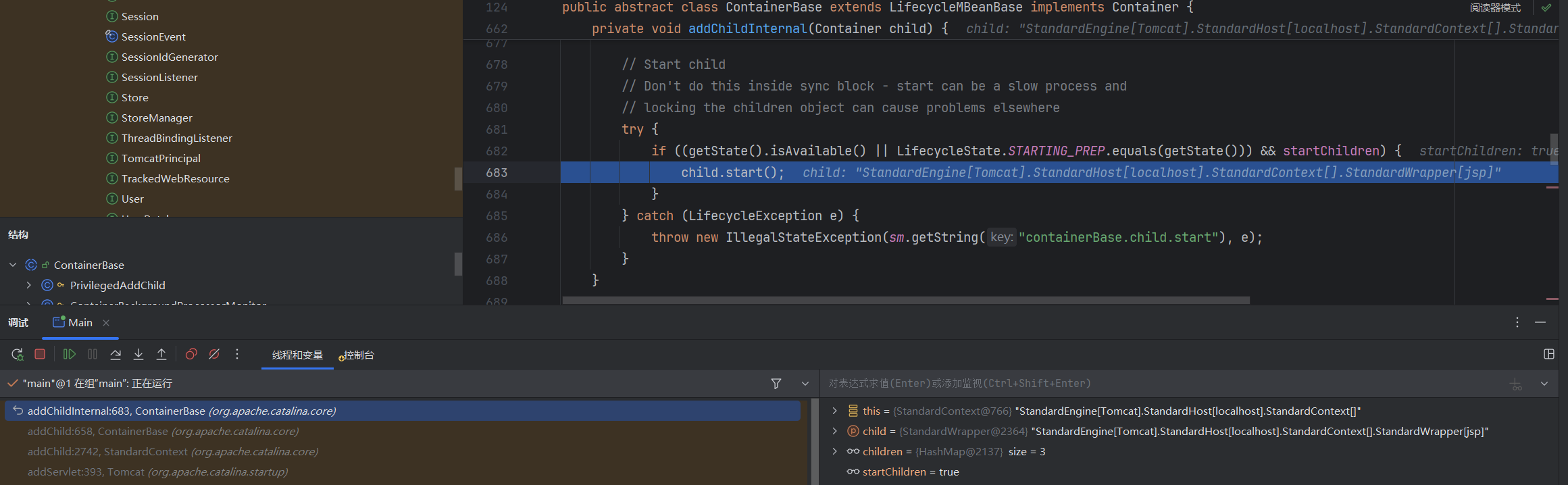The width and height of the screenshot is (1568, 485).
Task: Expand the 'this' variable node
Action: click(x=835, y=411)
